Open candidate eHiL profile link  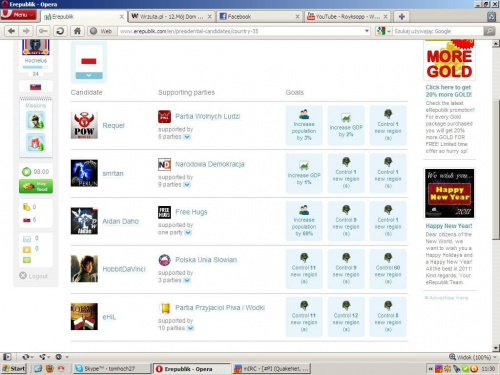[109, 317]
